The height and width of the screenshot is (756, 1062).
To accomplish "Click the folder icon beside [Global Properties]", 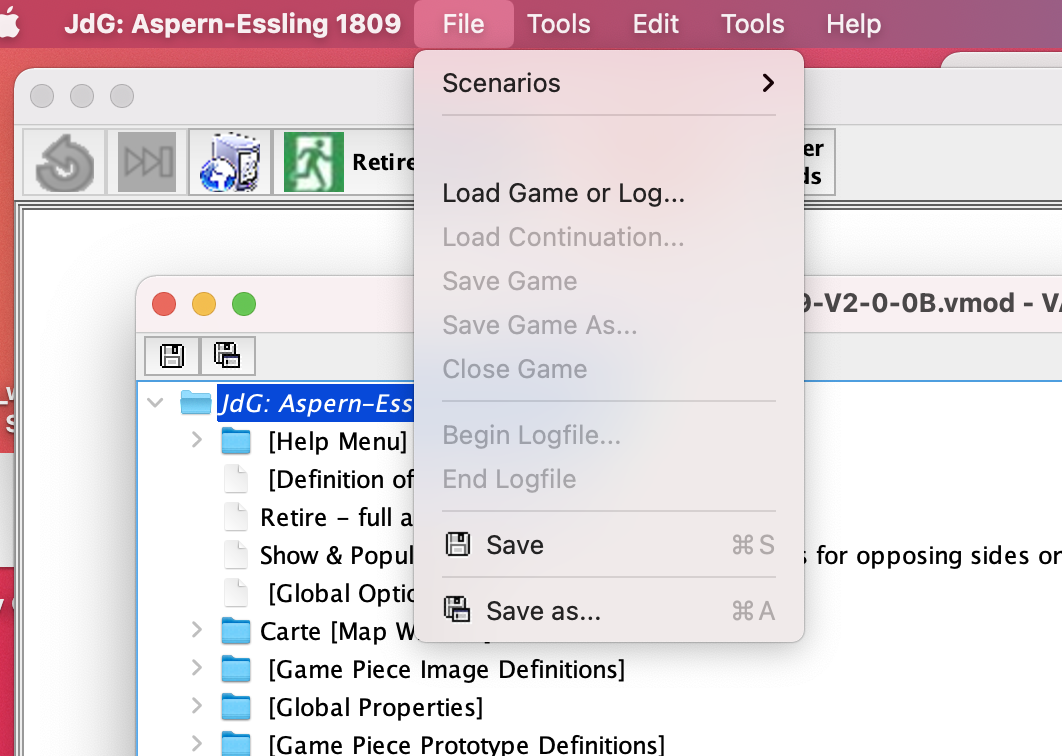I will pyautogui.click(x=235, y=707).
